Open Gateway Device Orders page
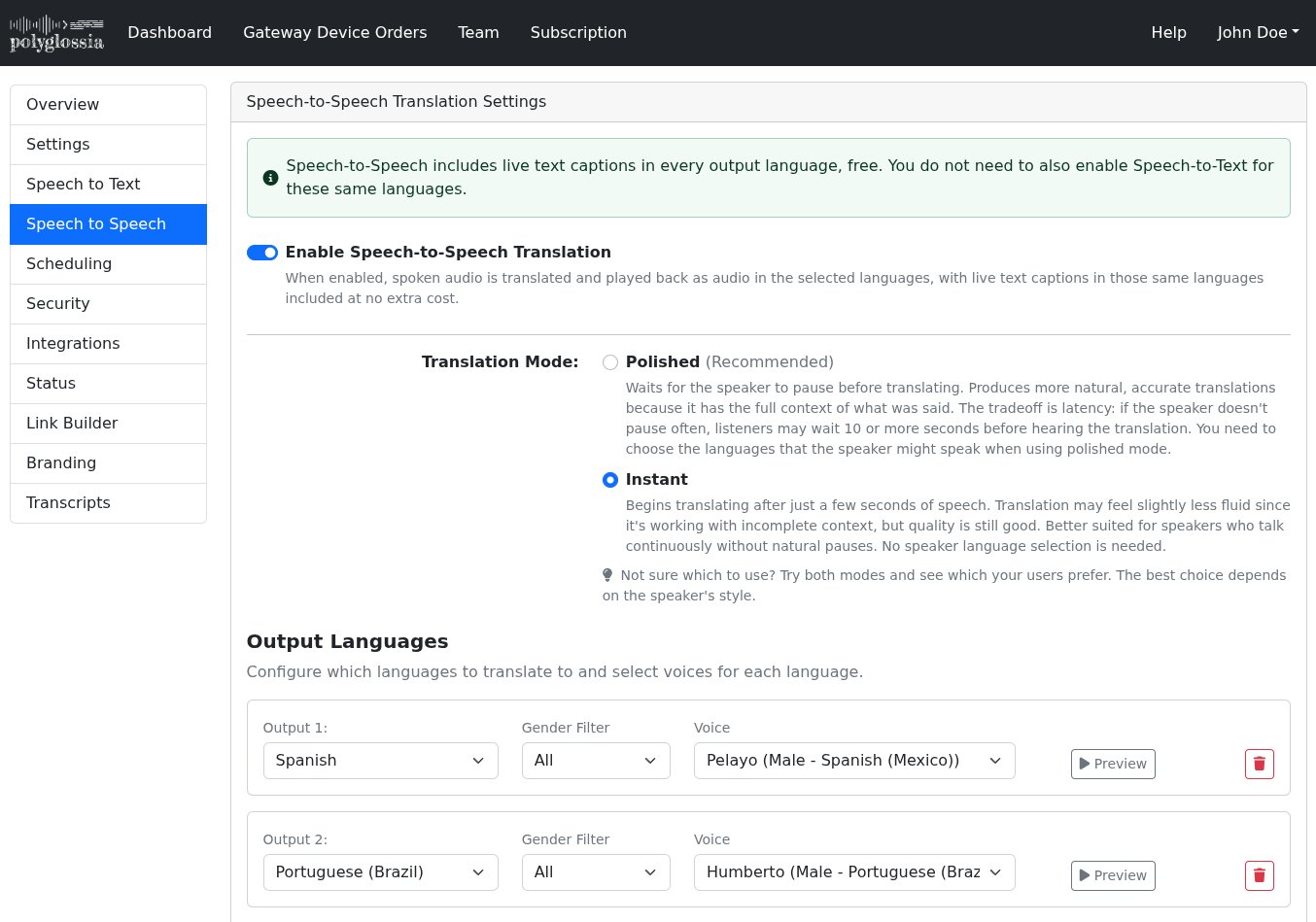 coord(335,32)
